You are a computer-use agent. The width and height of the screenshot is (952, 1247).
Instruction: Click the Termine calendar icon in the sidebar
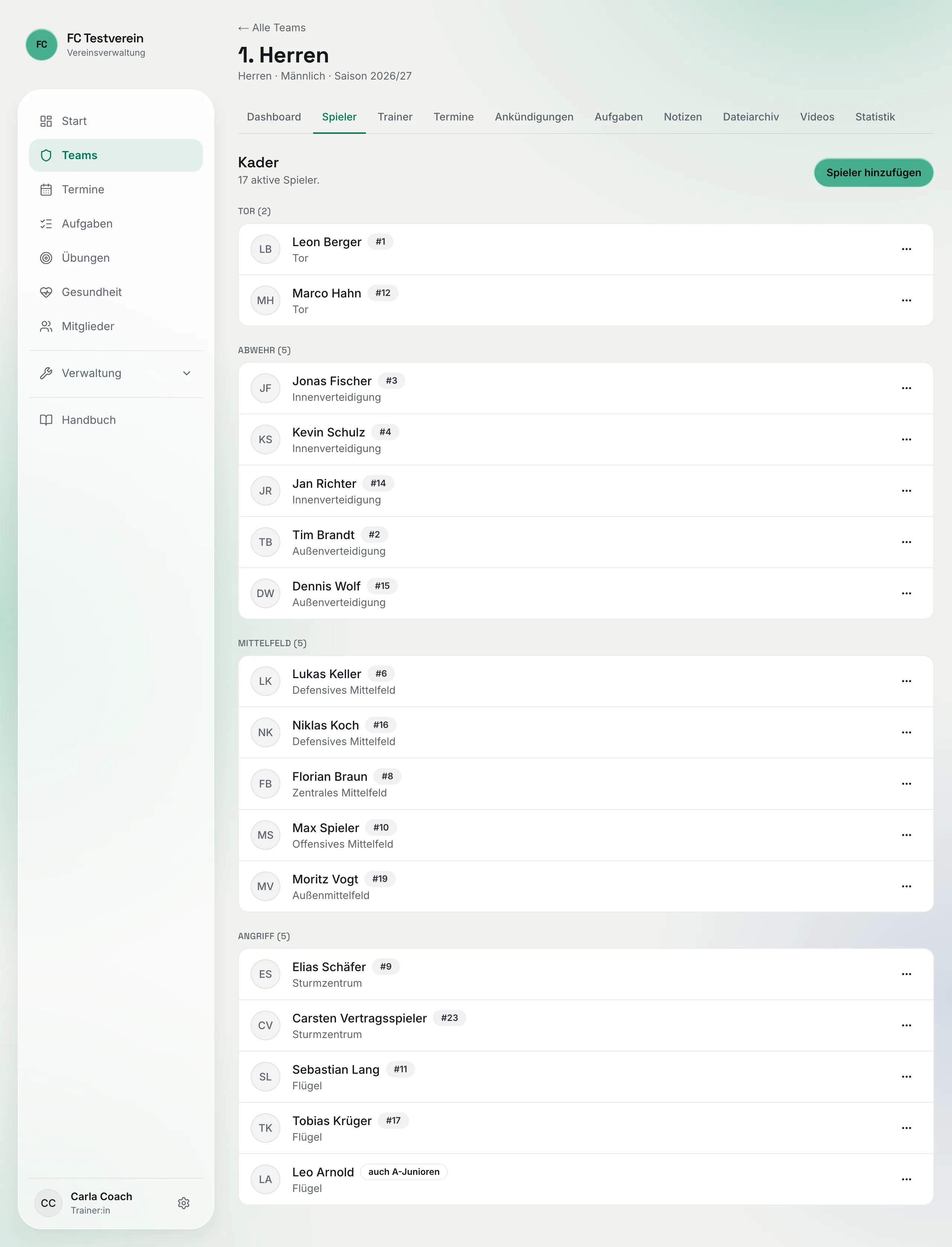pyautogui.click(x=46, y=190)
